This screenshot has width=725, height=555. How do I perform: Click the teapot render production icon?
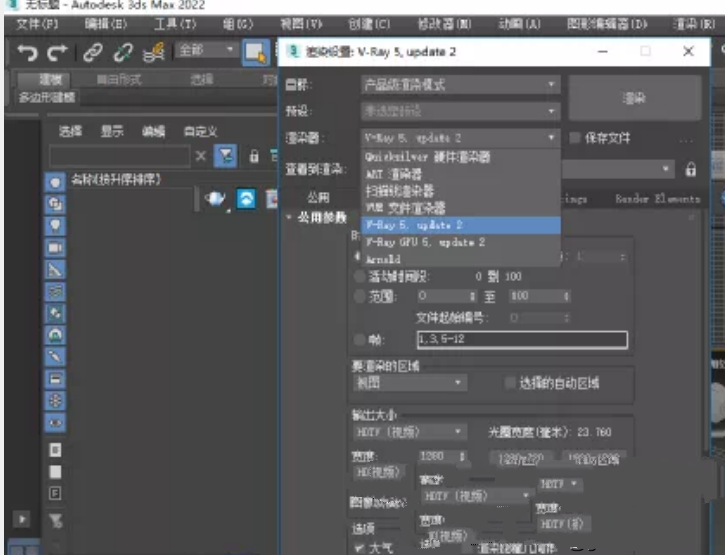[215, 199]
